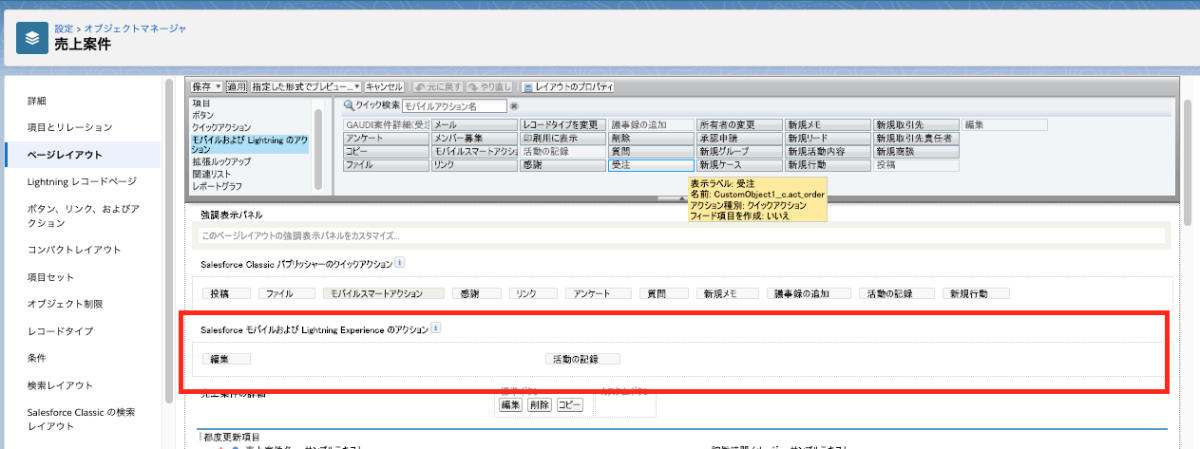The width and height of the screenshot is (1200, 449).
Task: Click the 元に戻す undo button
Action: (x=436, y=87)
